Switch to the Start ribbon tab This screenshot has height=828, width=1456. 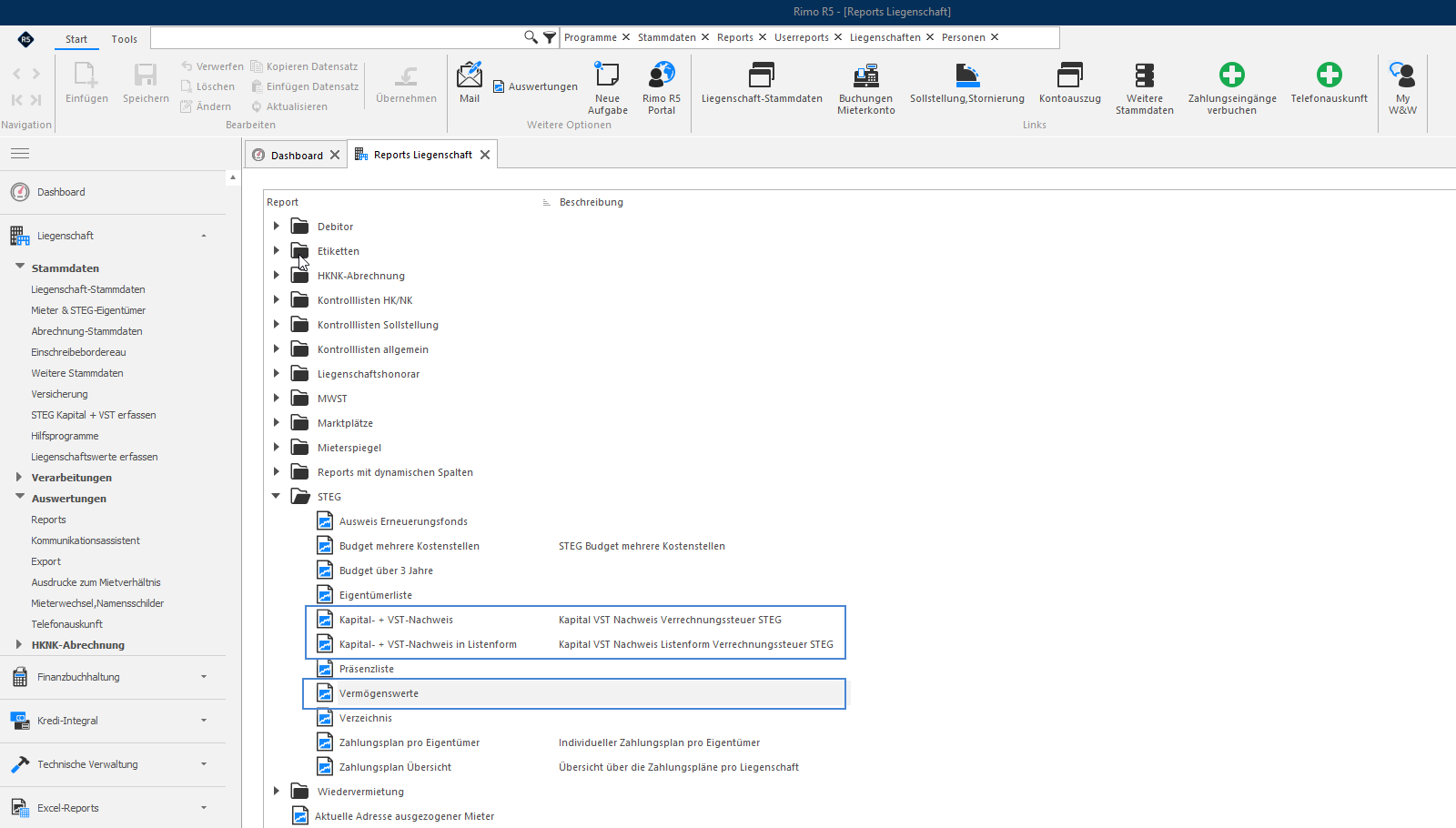coord(76,39)
